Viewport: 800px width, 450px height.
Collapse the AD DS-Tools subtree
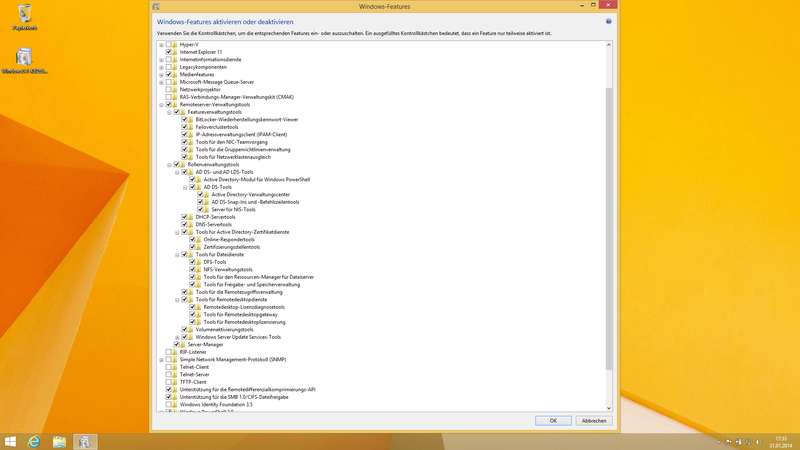point(185,187)
